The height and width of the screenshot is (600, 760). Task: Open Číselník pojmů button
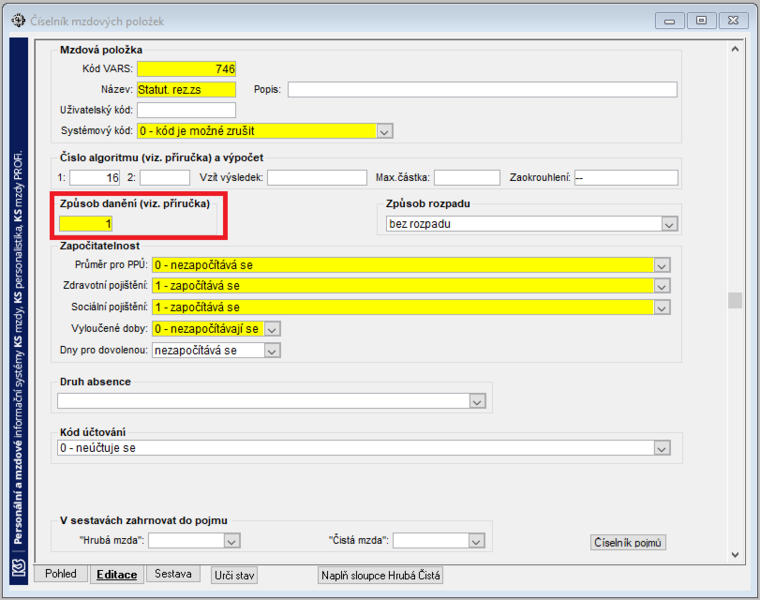coord(628,542)
